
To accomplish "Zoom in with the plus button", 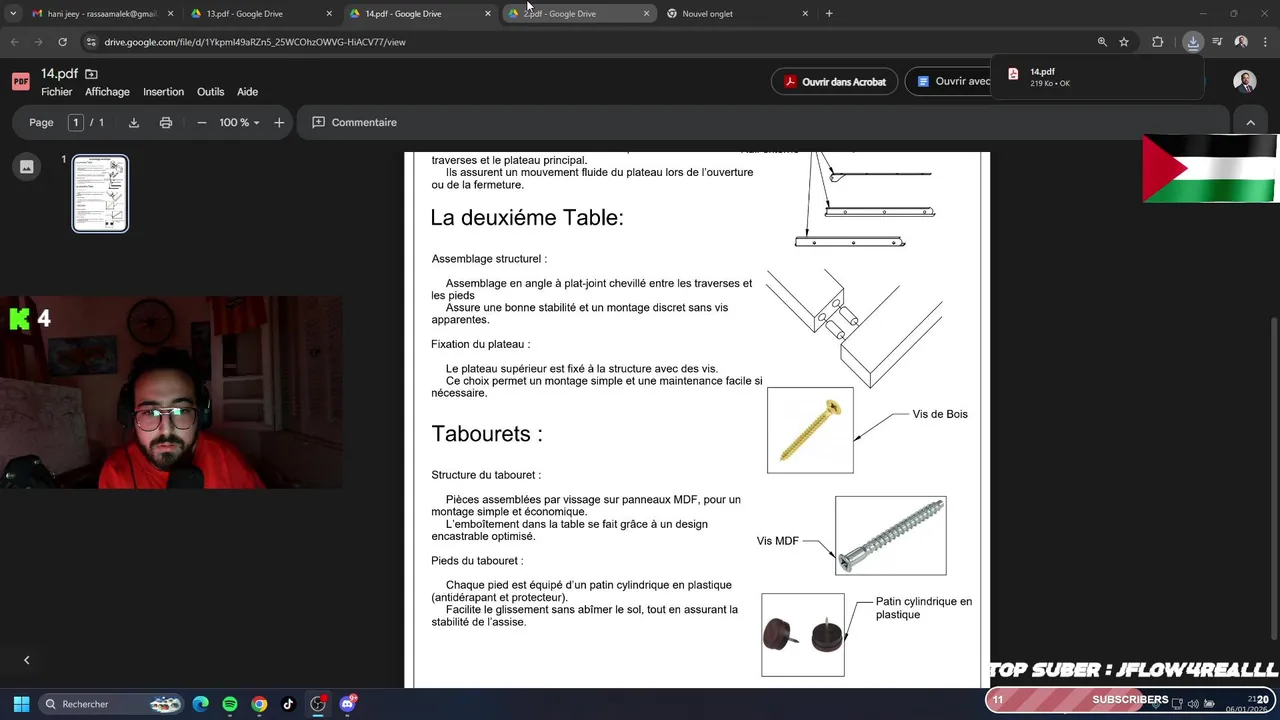I will click(x=279, y=122).
